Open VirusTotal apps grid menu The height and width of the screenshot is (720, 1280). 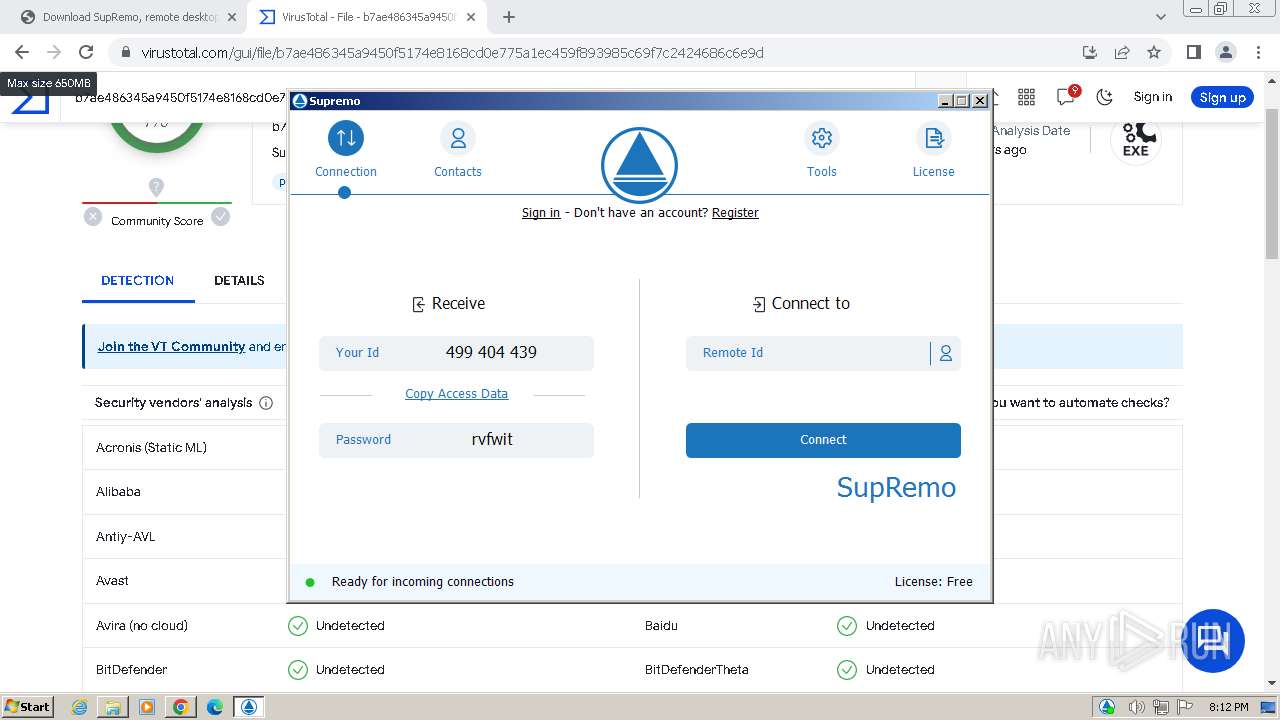pos(1026,97)
